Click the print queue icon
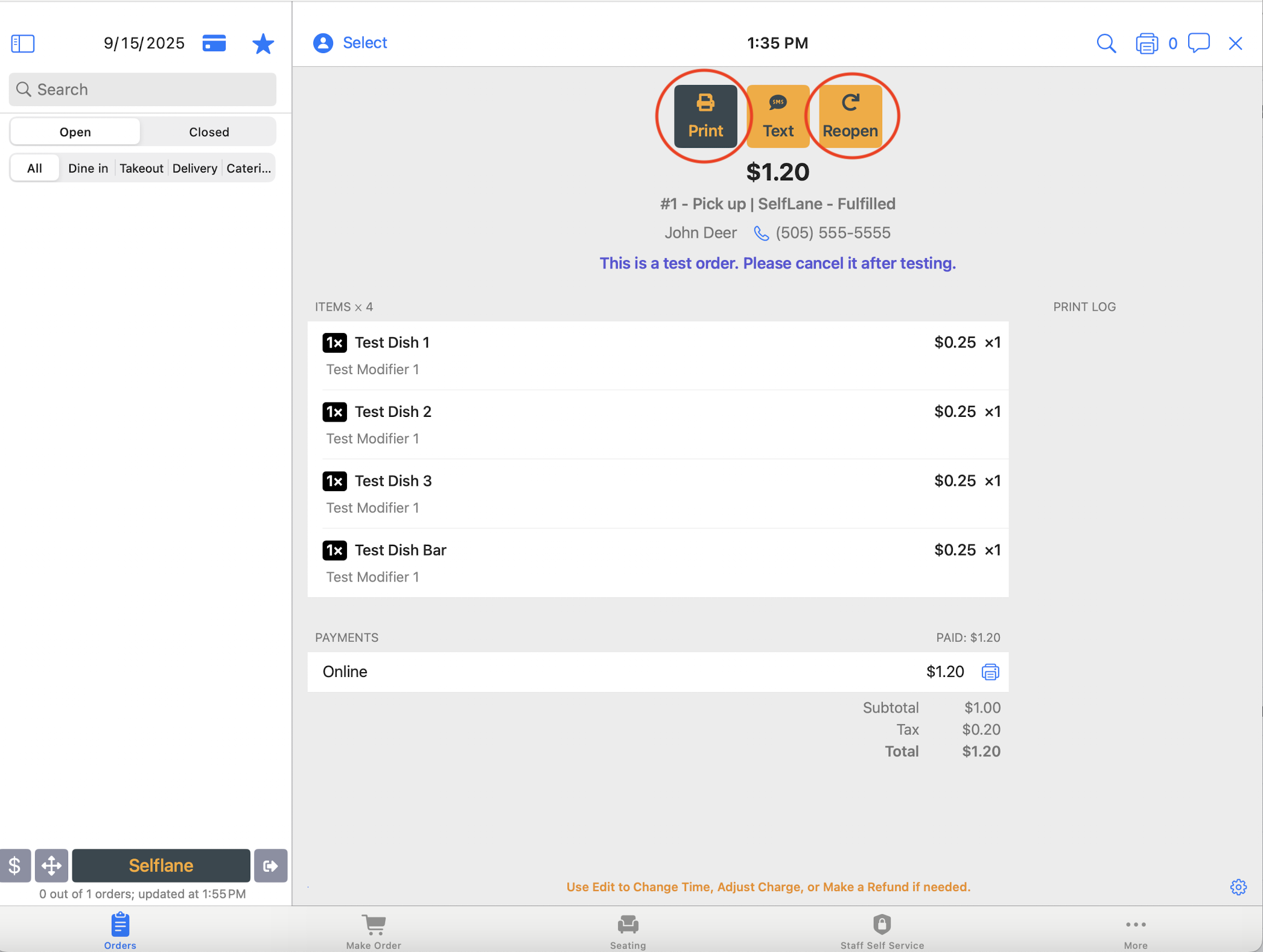The image size is (1263, 952). tap(1147, 43)
